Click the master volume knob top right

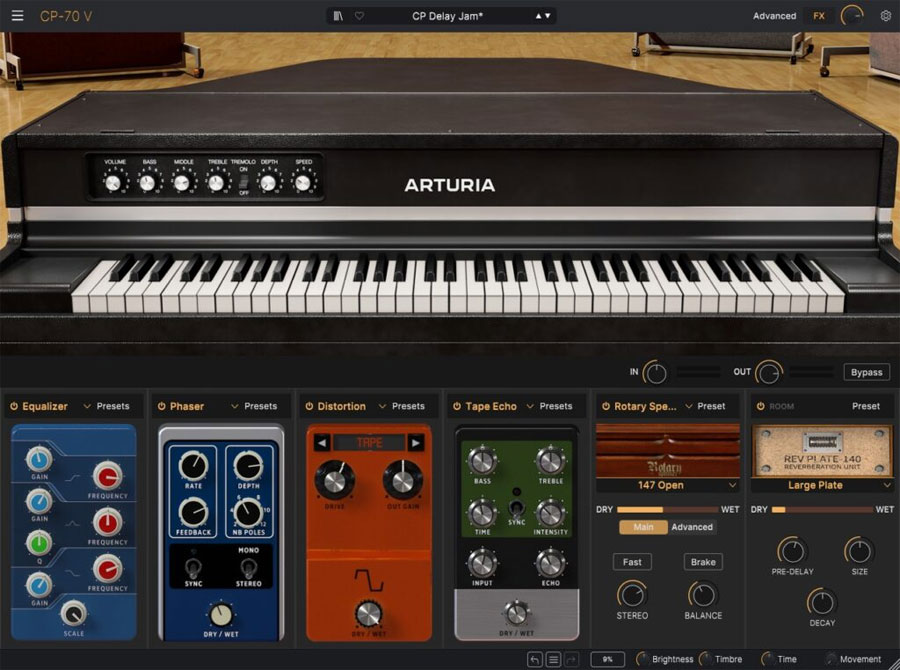click(x=853, y=14)
